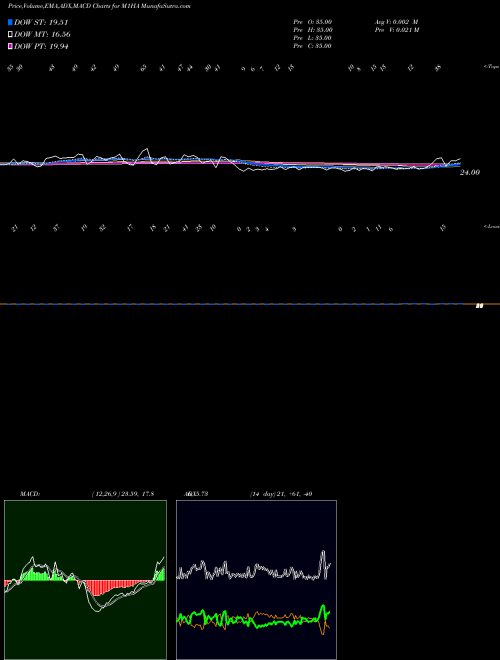Open the ADX indicator chart panel

tap(256, 580)
